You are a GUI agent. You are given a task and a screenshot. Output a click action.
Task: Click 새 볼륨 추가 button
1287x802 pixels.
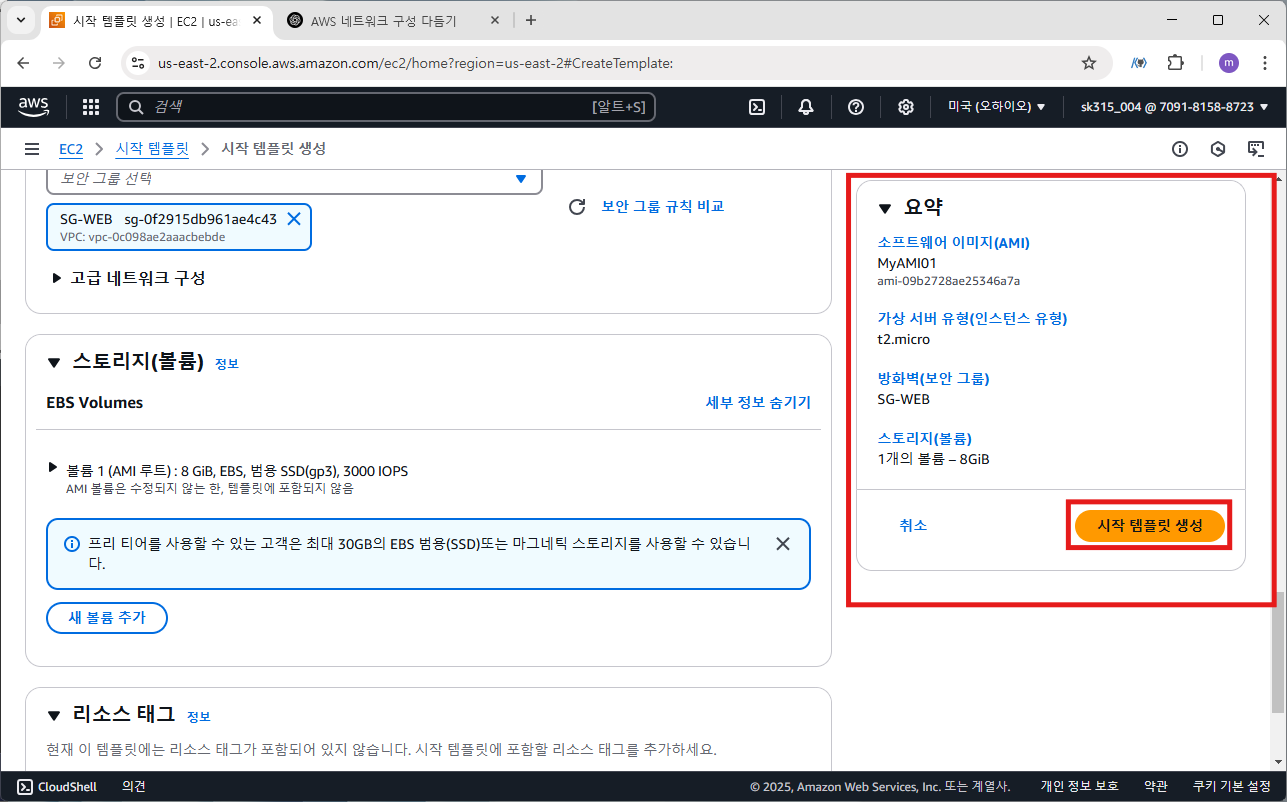click(x=107, y=618)
